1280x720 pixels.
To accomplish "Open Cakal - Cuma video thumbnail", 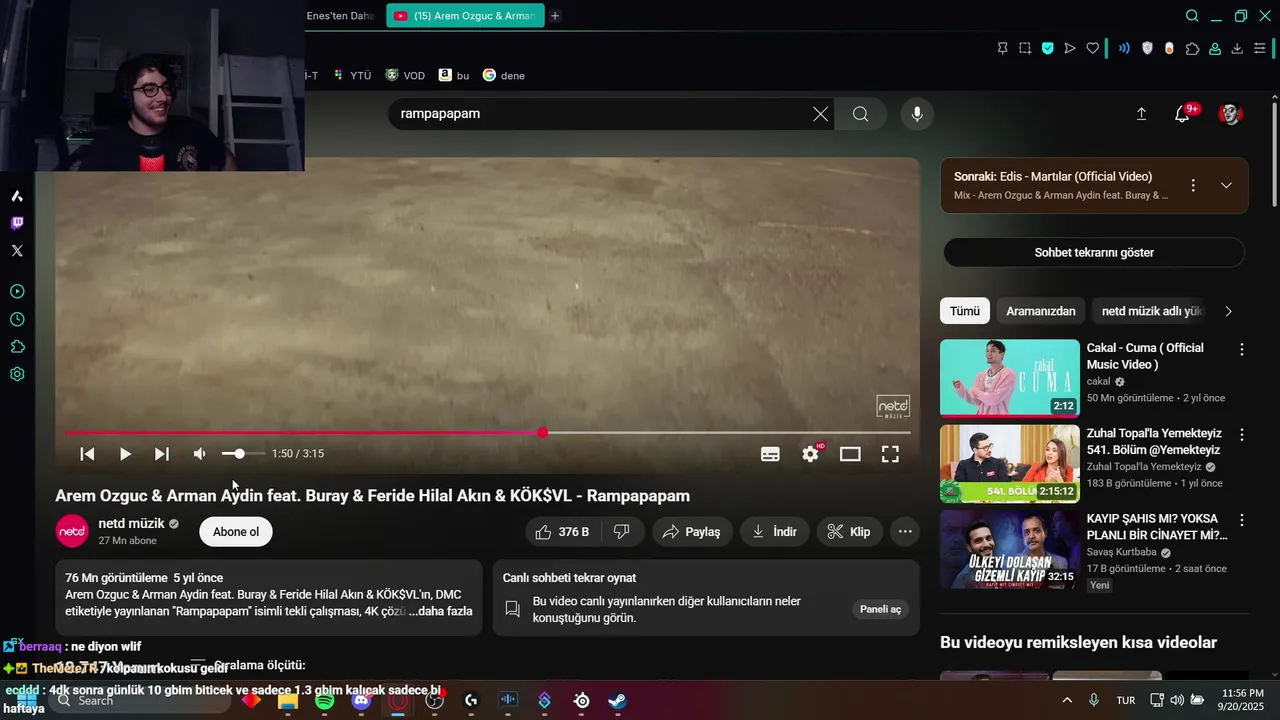I will pyautogui.click(x=1010, y=378).
